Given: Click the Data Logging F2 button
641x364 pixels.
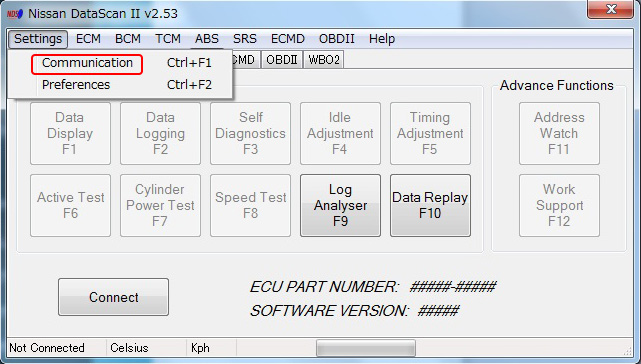Looking at the screenshot, I should 160,134.
